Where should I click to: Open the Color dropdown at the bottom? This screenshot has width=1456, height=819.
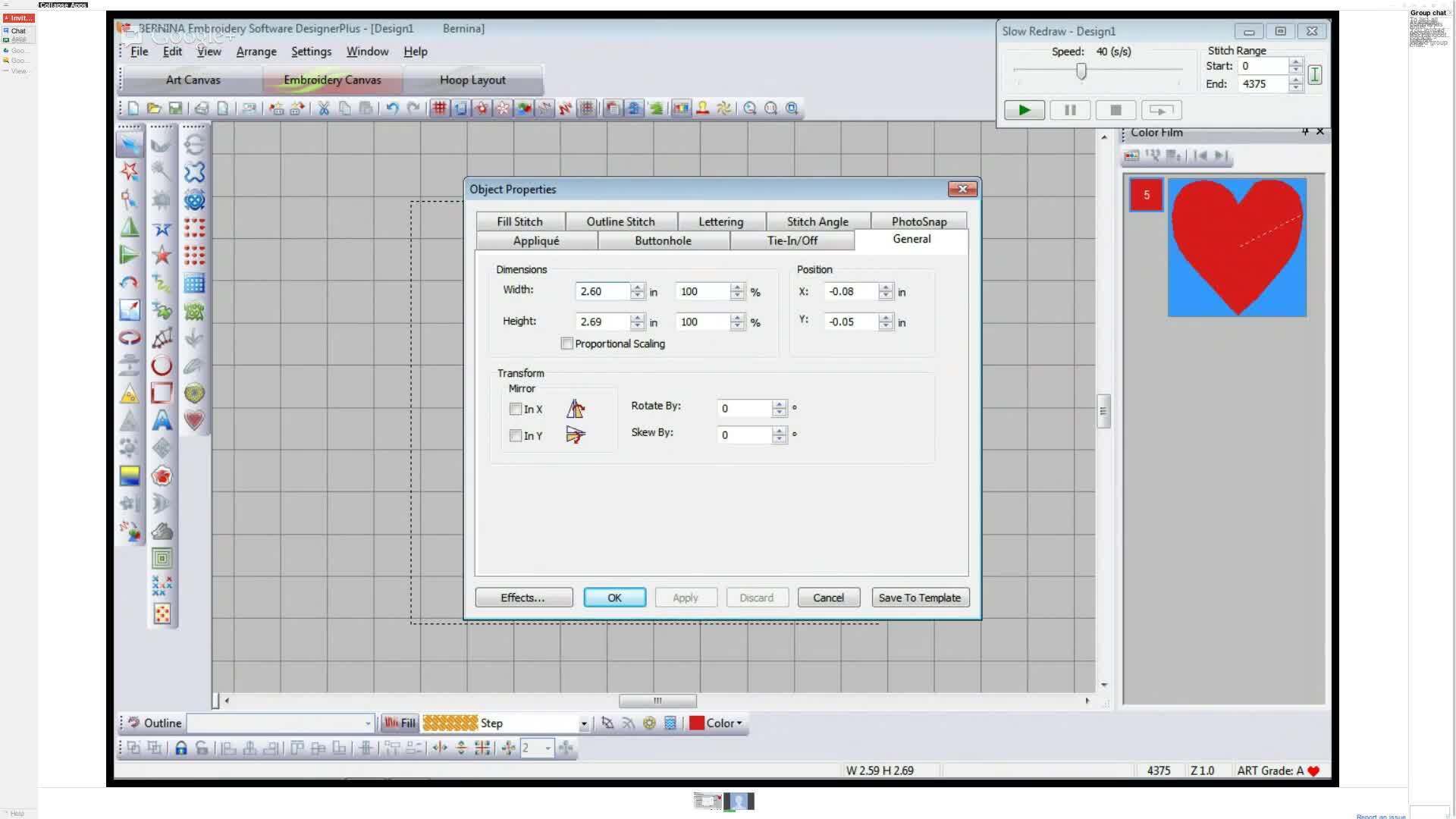click(736, 723)
